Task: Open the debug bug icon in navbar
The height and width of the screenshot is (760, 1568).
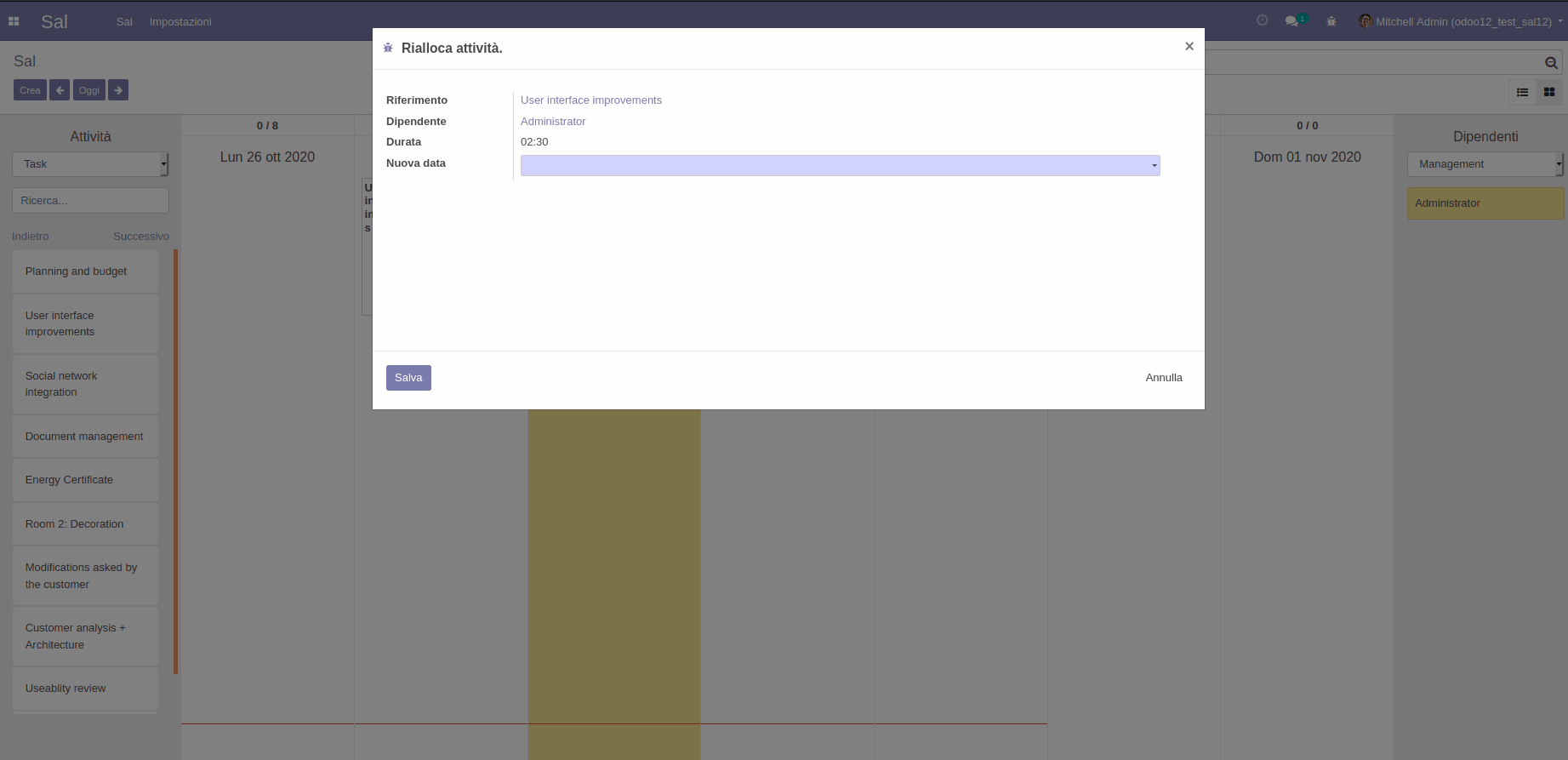Action: [1331, 21]
